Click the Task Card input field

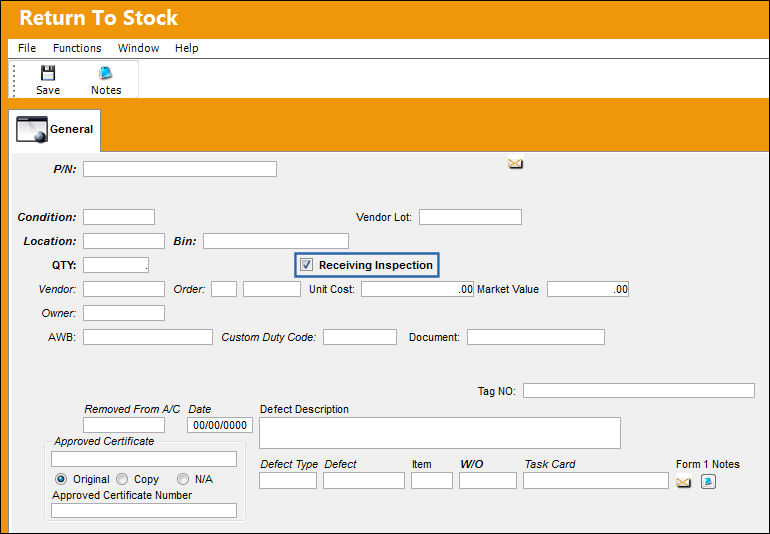coord(596,480)
